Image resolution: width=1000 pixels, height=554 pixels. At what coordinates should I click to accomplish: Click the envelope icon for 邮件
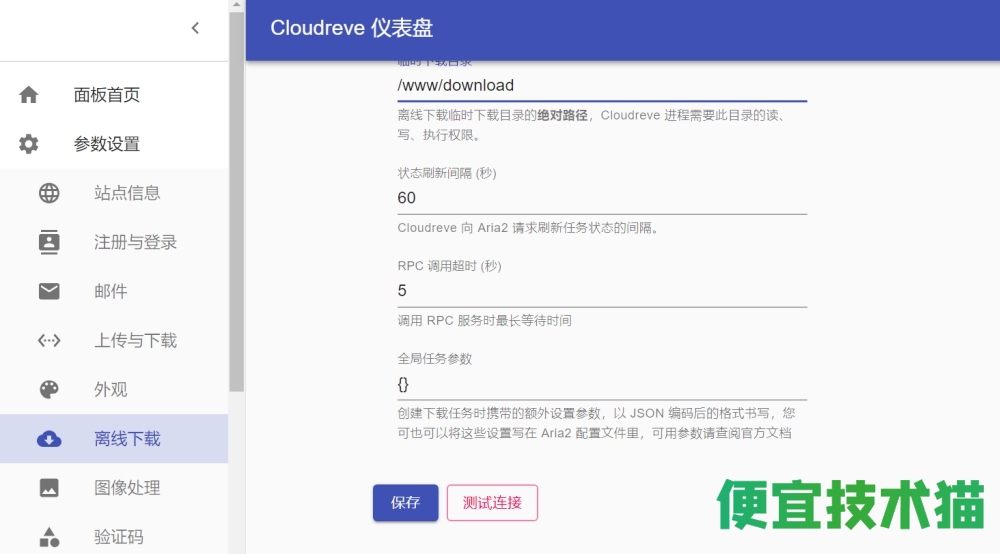tap(49, 291)
